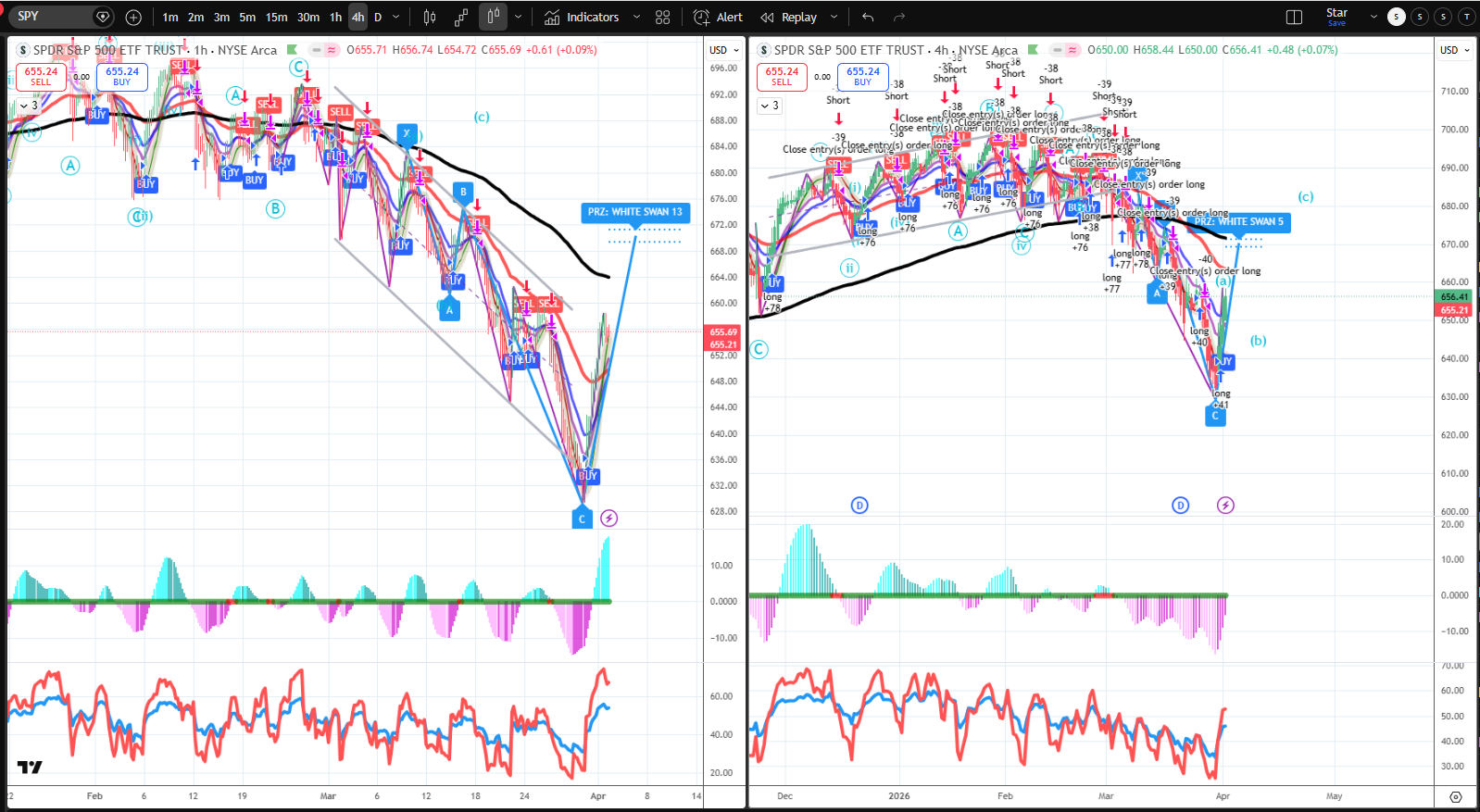Undo the last chart action
Screen dimensions: 1480x812
point(868,17)
